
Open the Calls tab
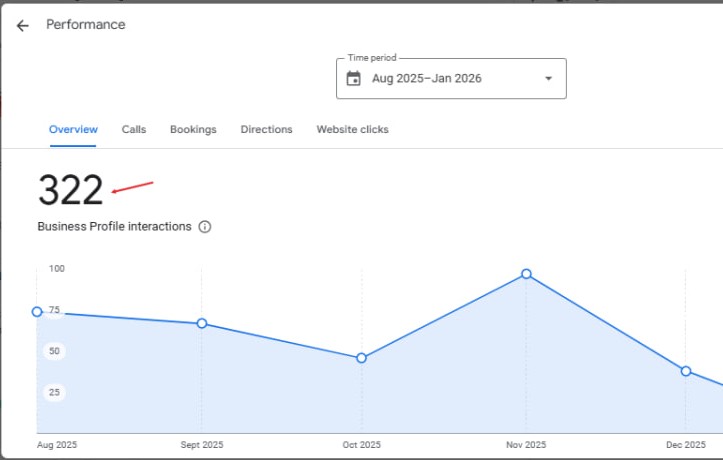134,130
